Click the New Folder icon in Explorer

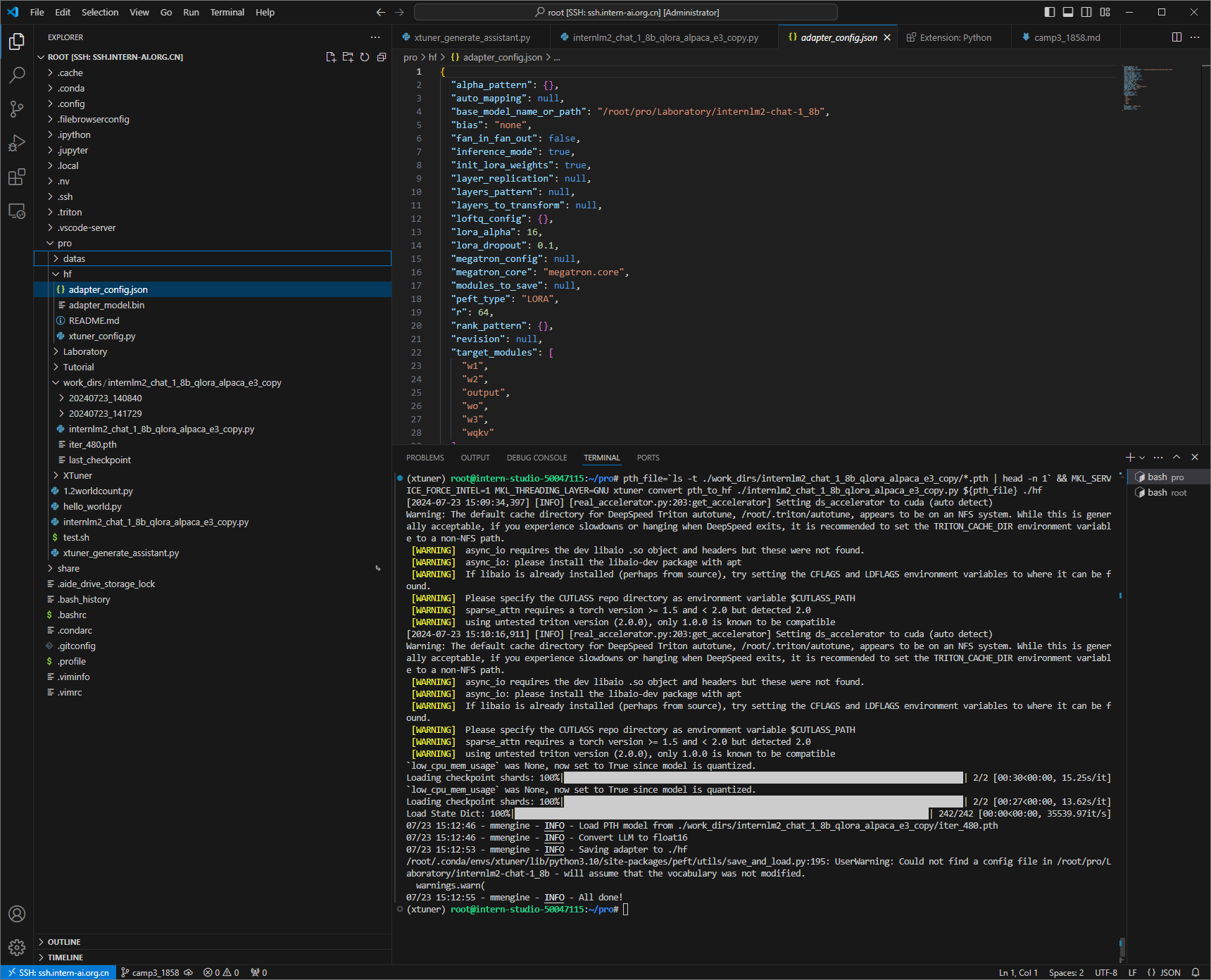(x=348, y=57)
